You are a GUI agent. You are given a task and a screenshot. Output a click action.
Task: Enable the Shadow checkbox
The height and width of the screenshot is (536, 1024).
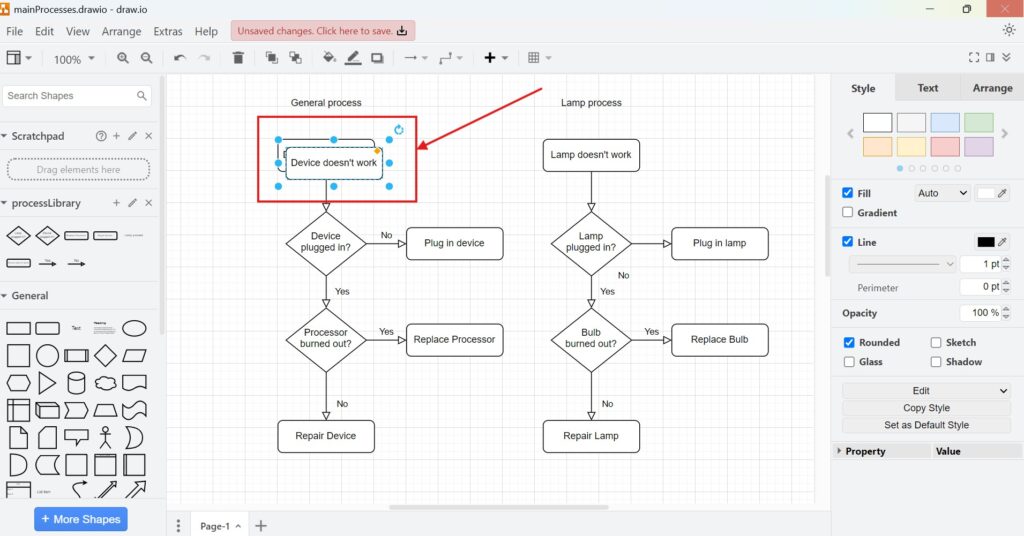point(936,362)
